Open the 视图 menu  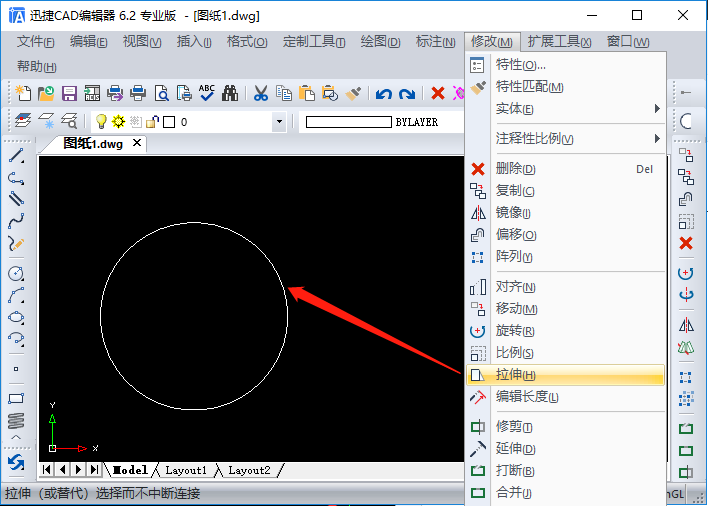142,42
